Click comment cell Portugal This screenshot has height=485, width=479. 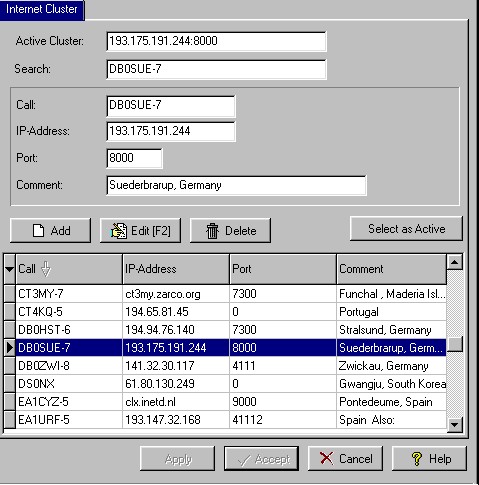click(x=392, y=312)
